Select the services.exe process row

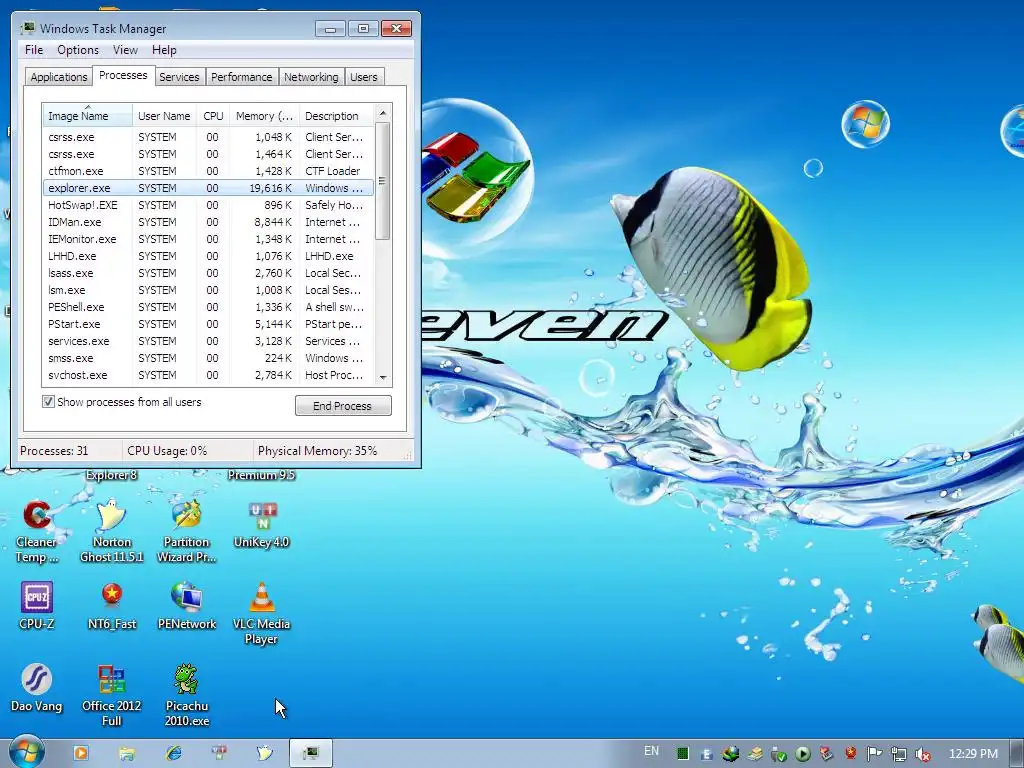click(x=208, y=341)
